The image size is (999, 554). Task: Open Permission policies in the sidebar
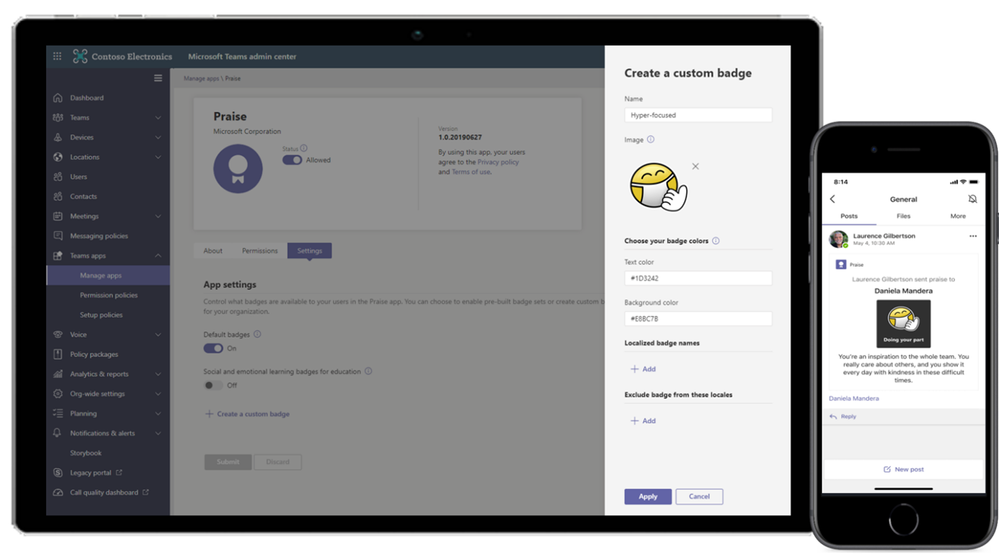pos(108,295)
